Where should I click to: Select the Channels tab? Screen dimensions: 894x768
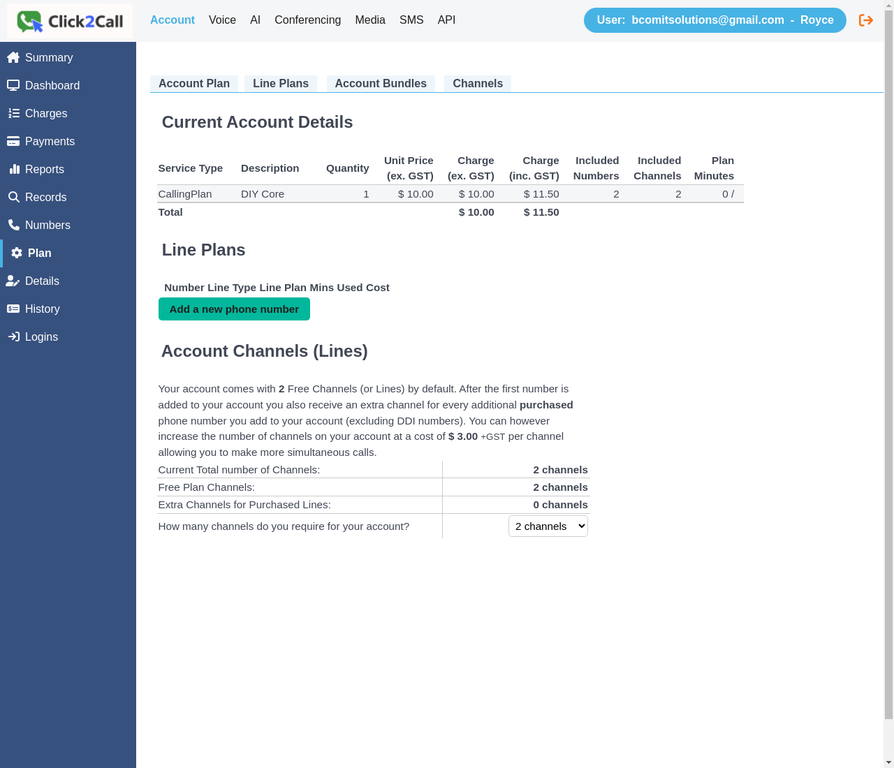click(x=477, y=84)
